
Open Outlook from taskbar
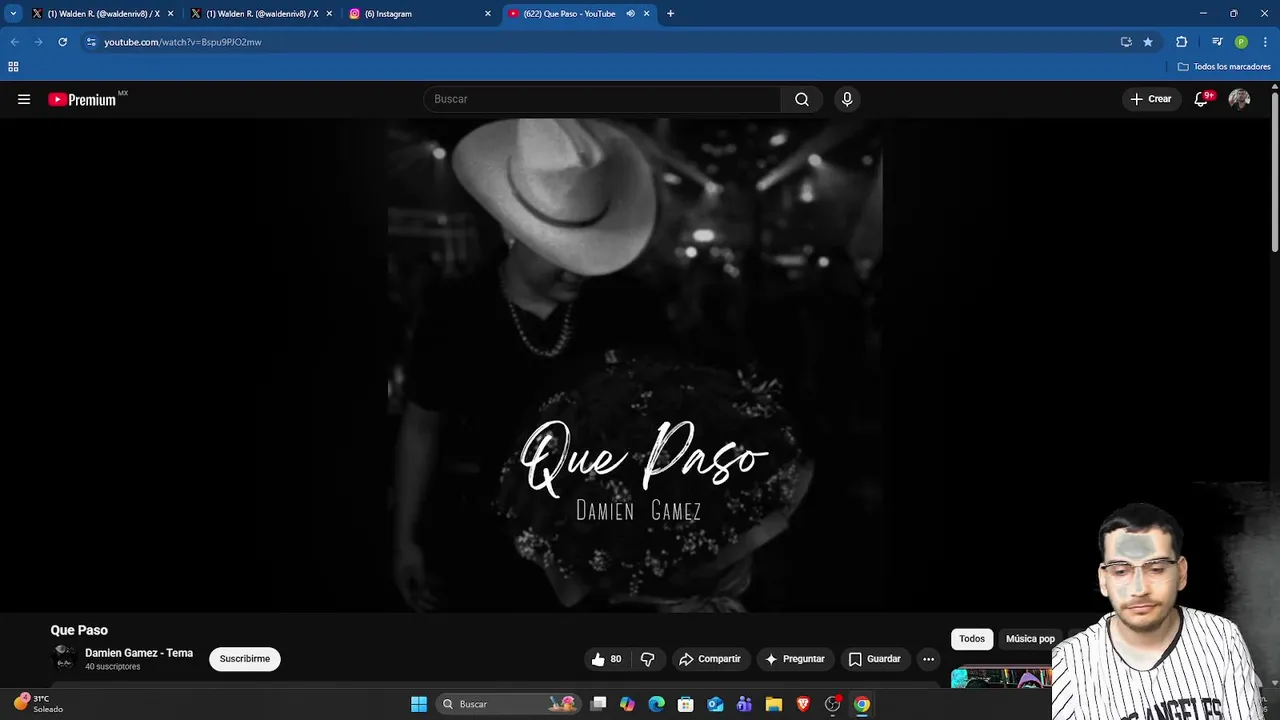click(x=715, y=704)
